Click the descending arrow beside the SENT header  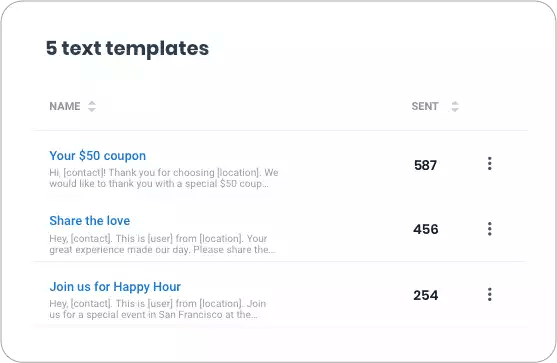[455, 109]
